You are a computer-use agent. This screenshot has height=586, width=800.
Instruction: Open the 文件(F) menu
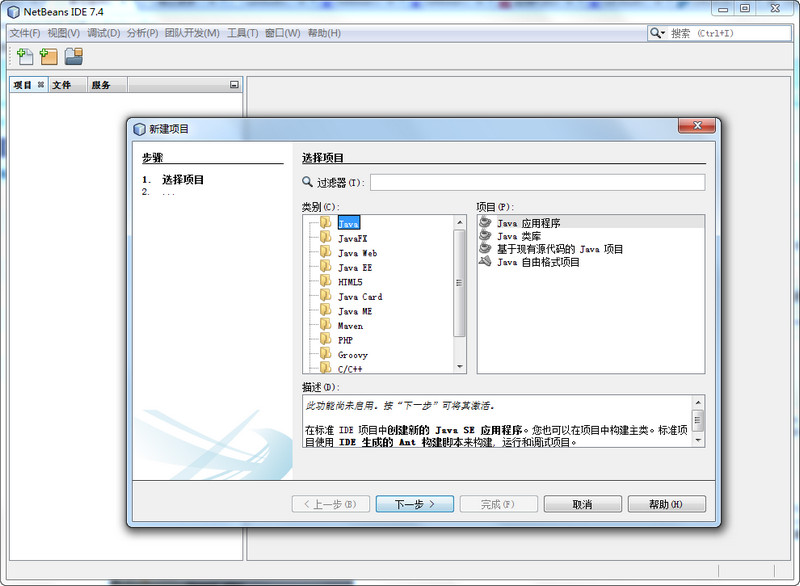25,33
